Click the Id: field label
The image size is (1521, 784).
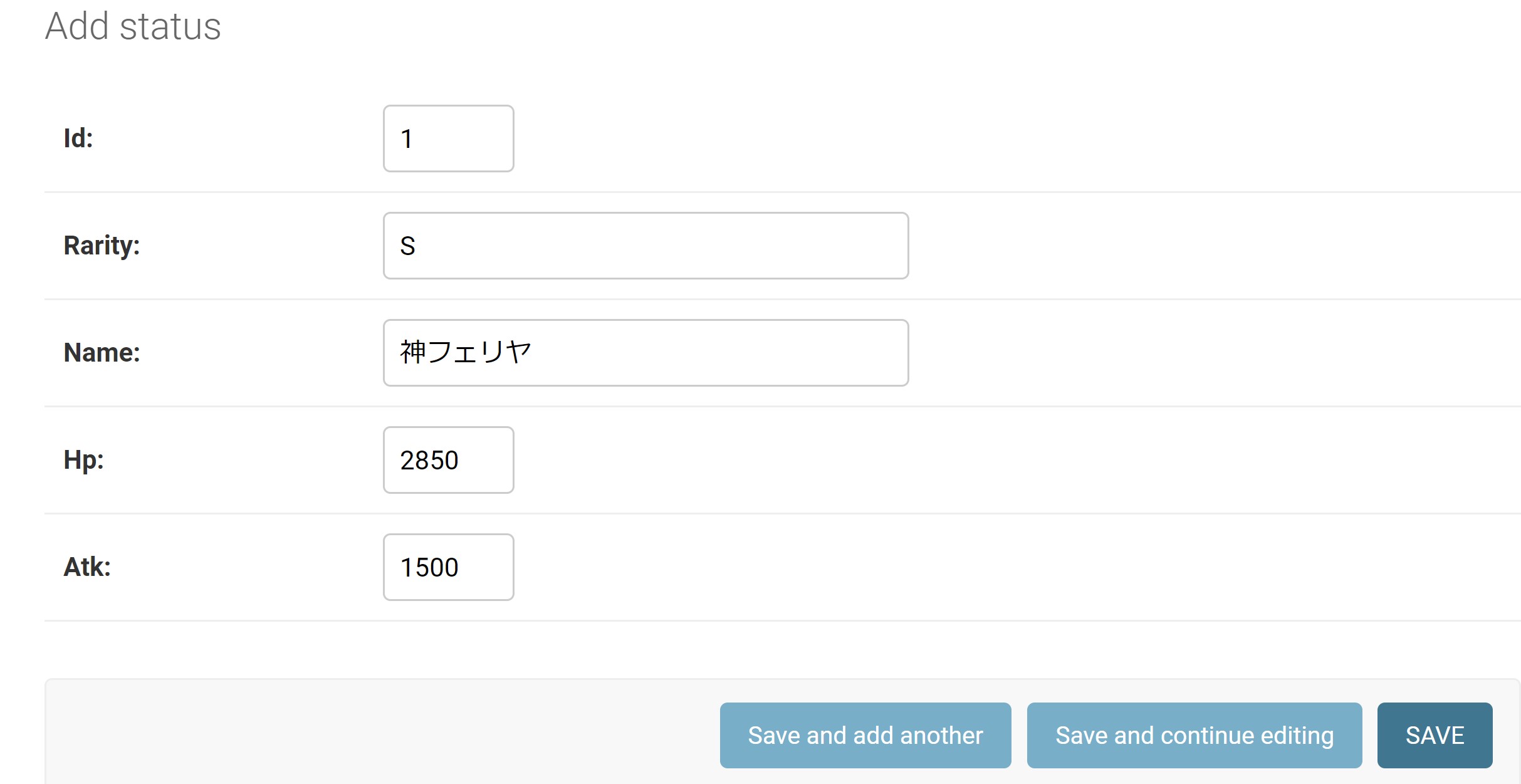click(x=78, y=139)
